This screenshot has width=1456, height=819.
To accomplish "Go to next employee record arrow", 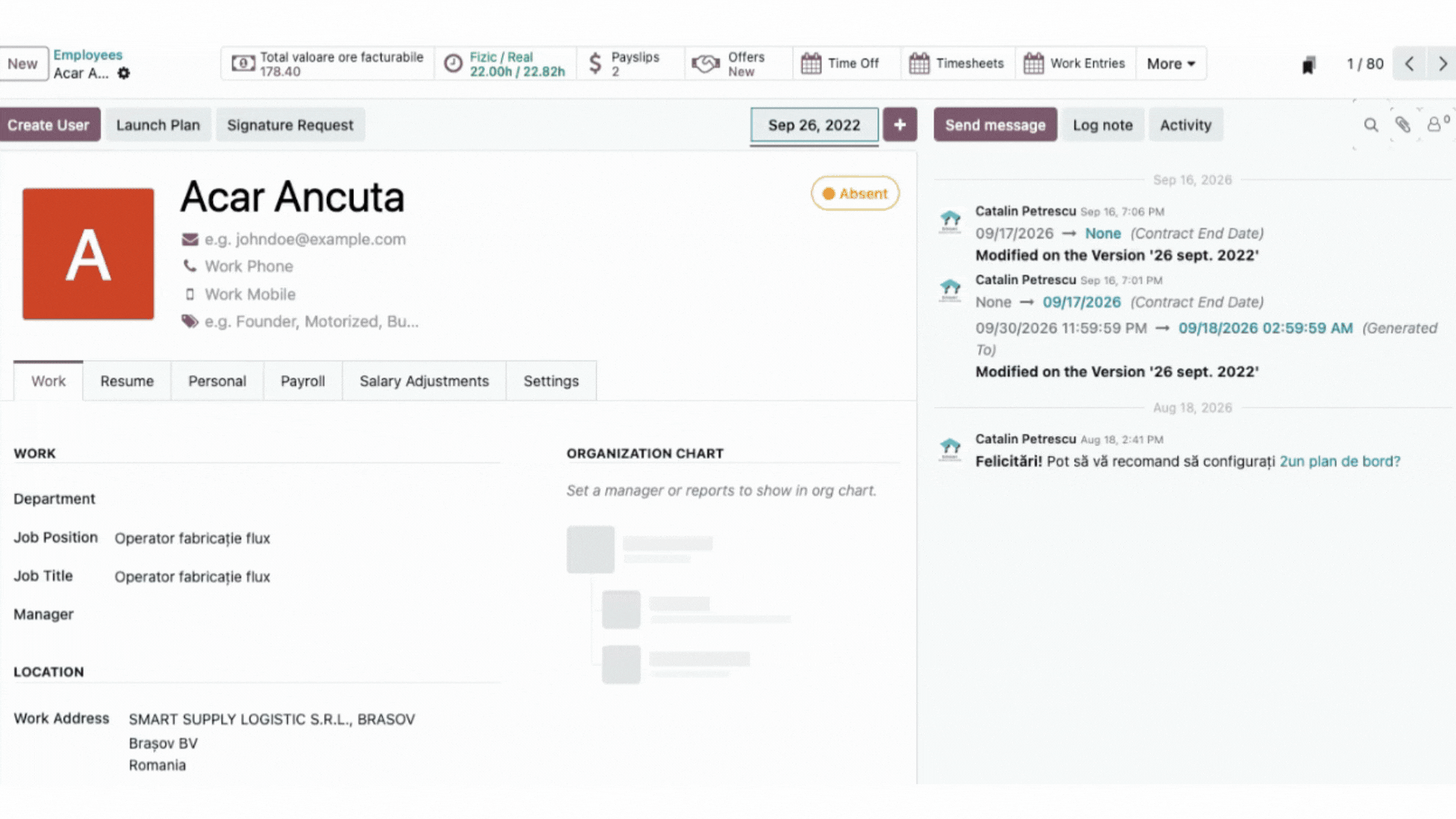I will click(1442, 64).
